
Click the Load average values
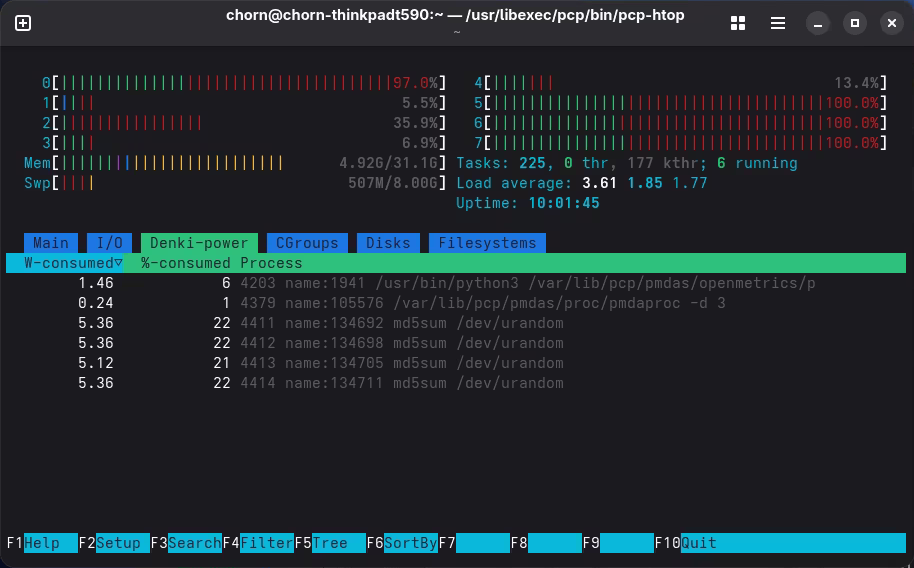(x=645, y=183)
